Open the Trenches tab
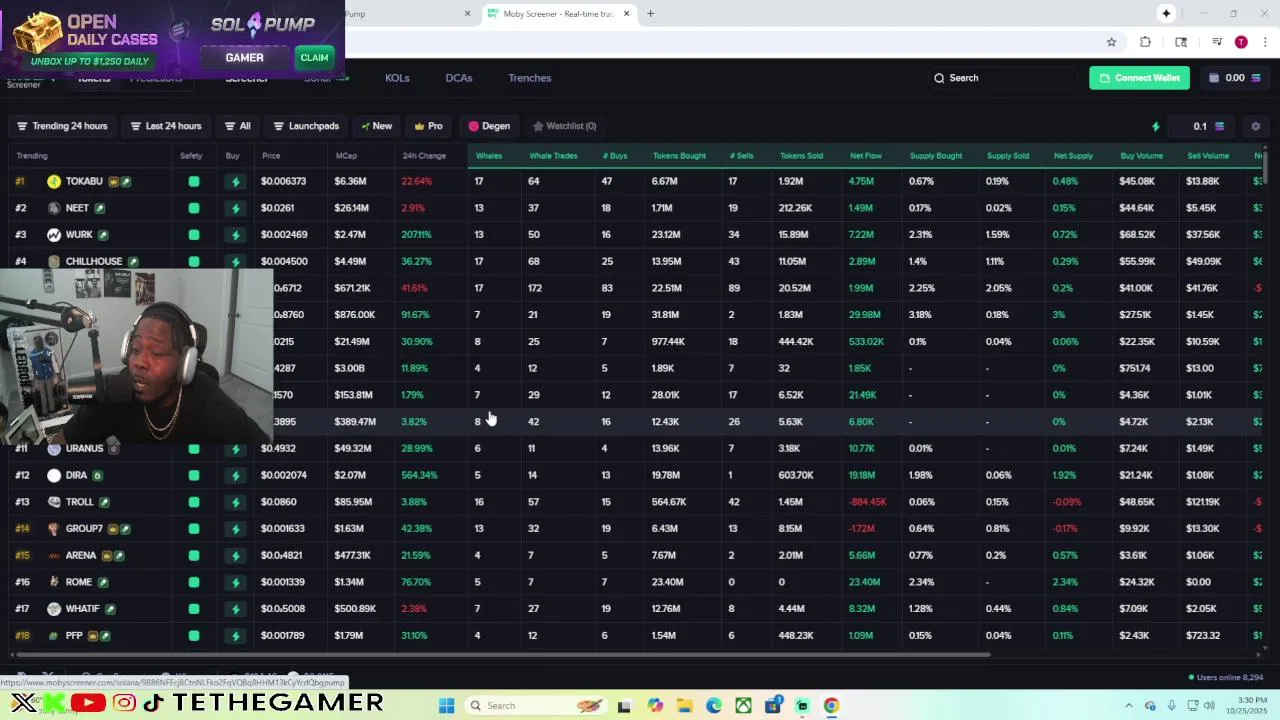1280x720 pixels. (x=529, y=78)
